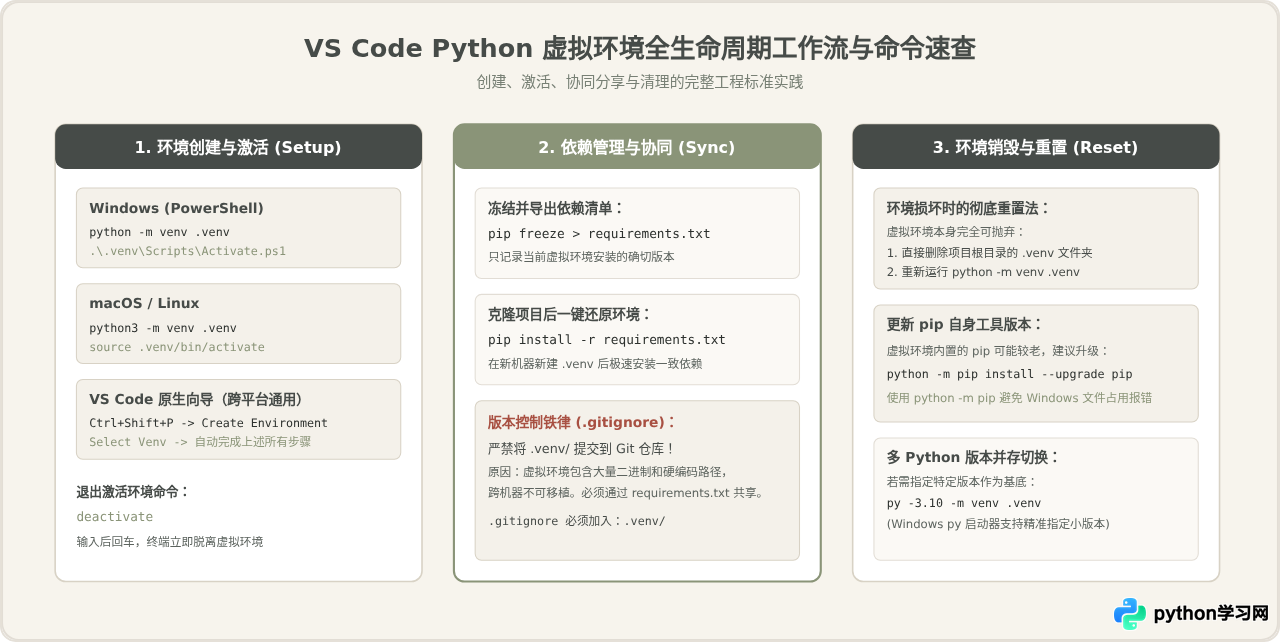Click line "跨机器不可移植。必须通过 requirements.txt 共享。"
The width and height of the screenshot is (1280, 642).
(x=626, y=493)
